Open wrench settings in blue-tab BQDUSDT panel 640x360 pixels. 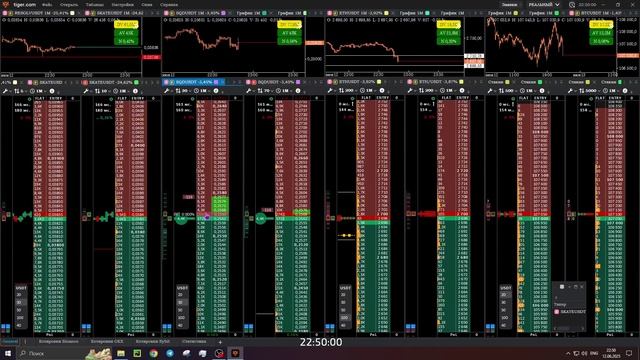point(167,91)
